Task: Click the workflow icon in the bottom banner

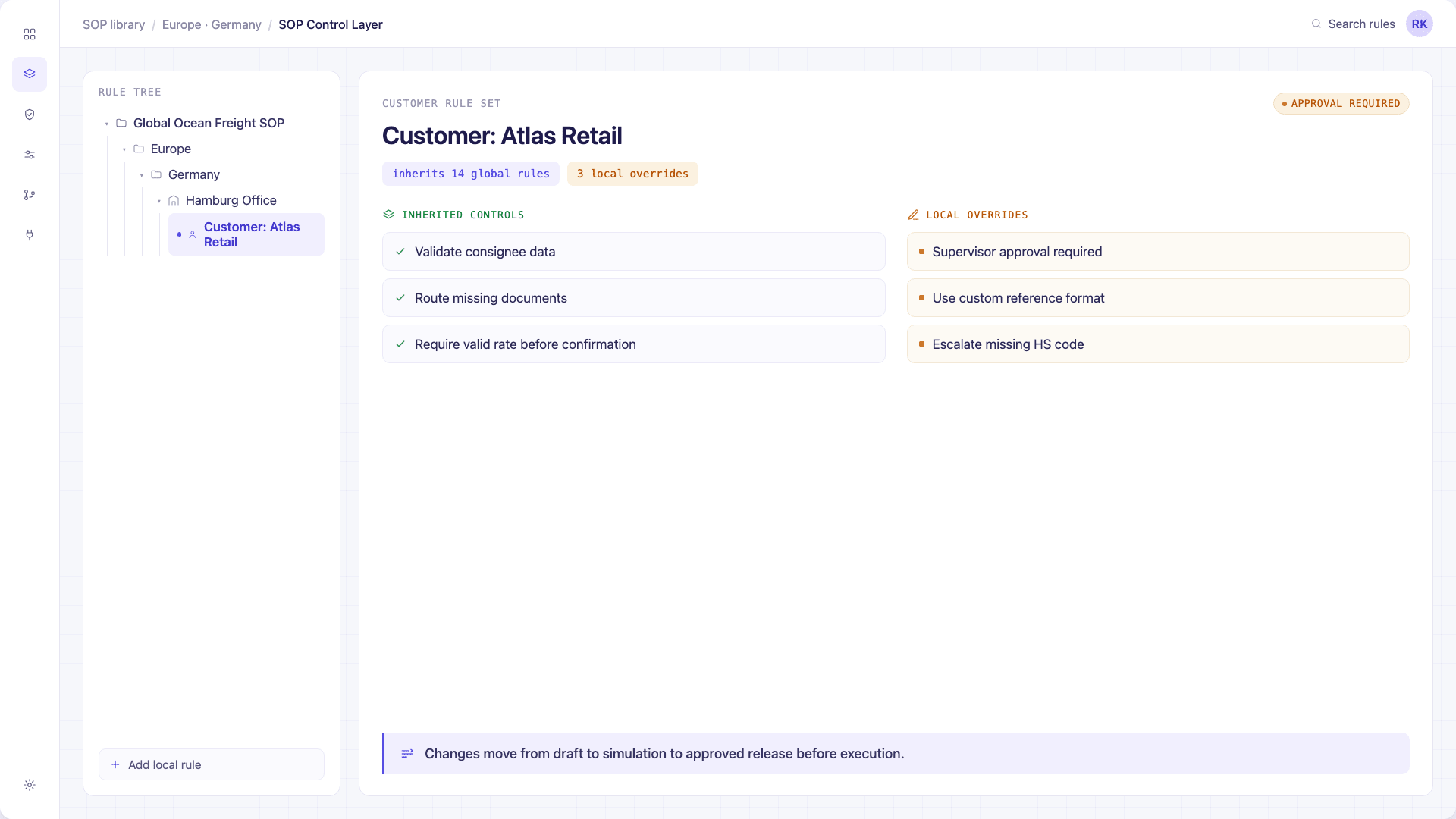Action: coord(407,753)
